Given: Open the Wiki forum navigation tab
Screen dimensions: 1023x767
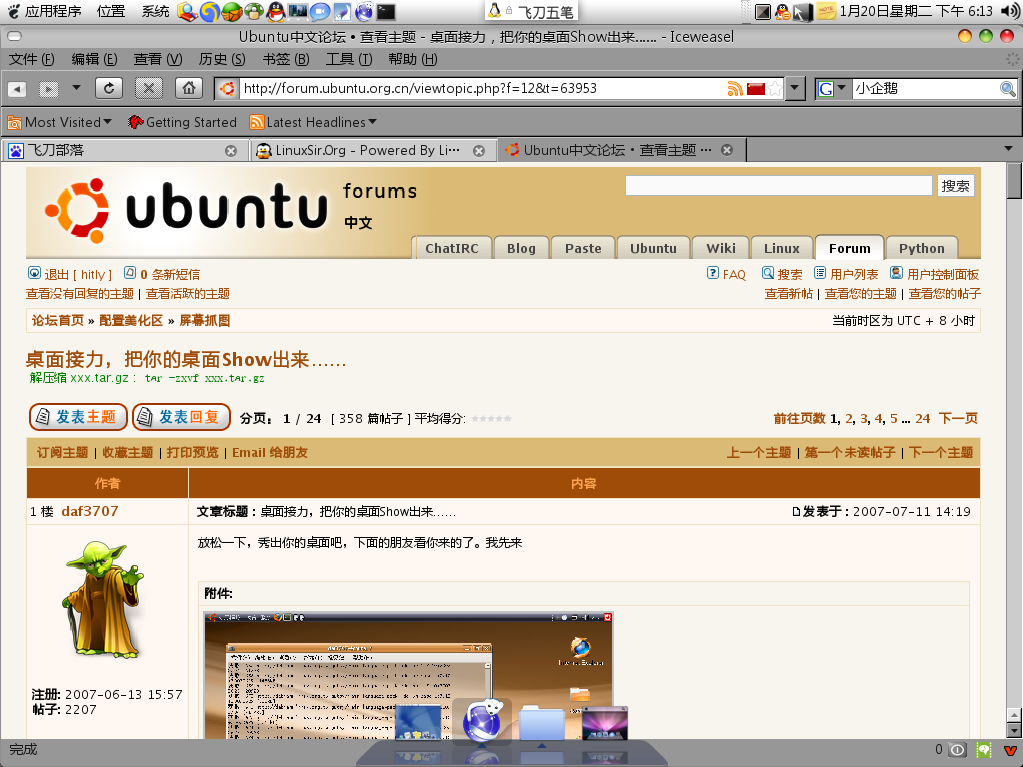Looking at the screenshot, I should [720, 248].
